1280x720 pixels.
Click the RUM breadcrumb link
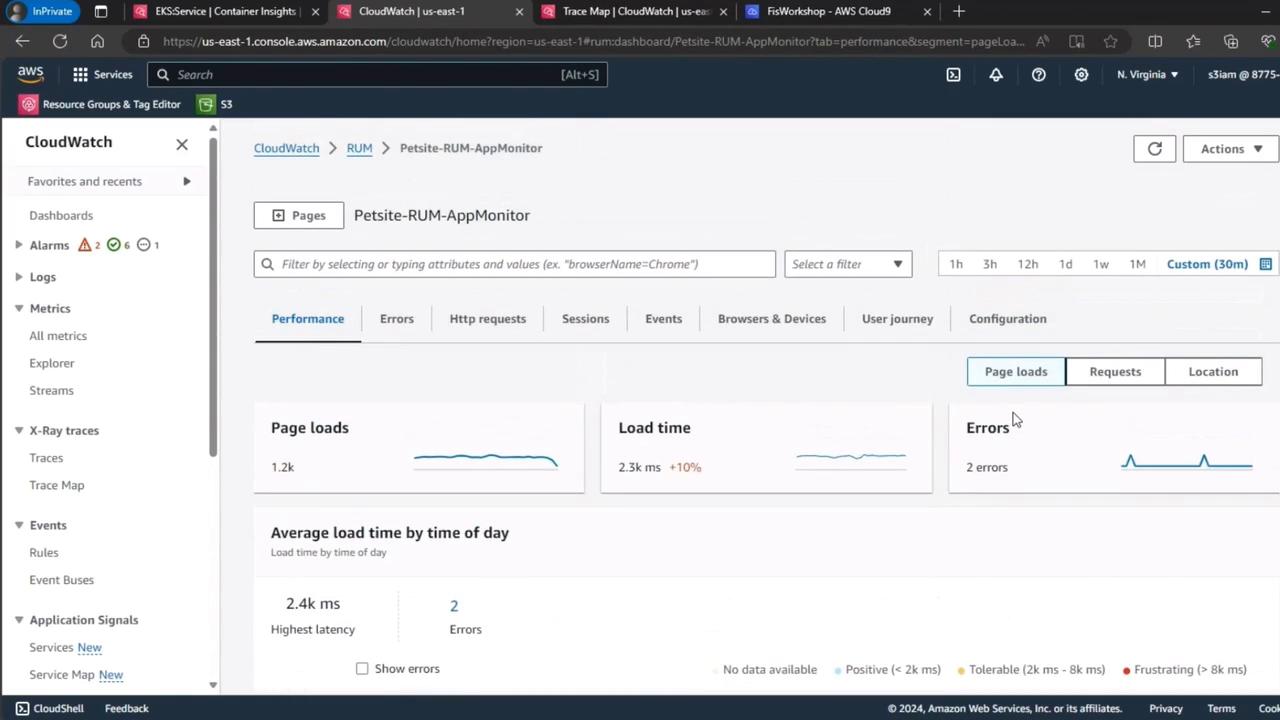[359, 148]
